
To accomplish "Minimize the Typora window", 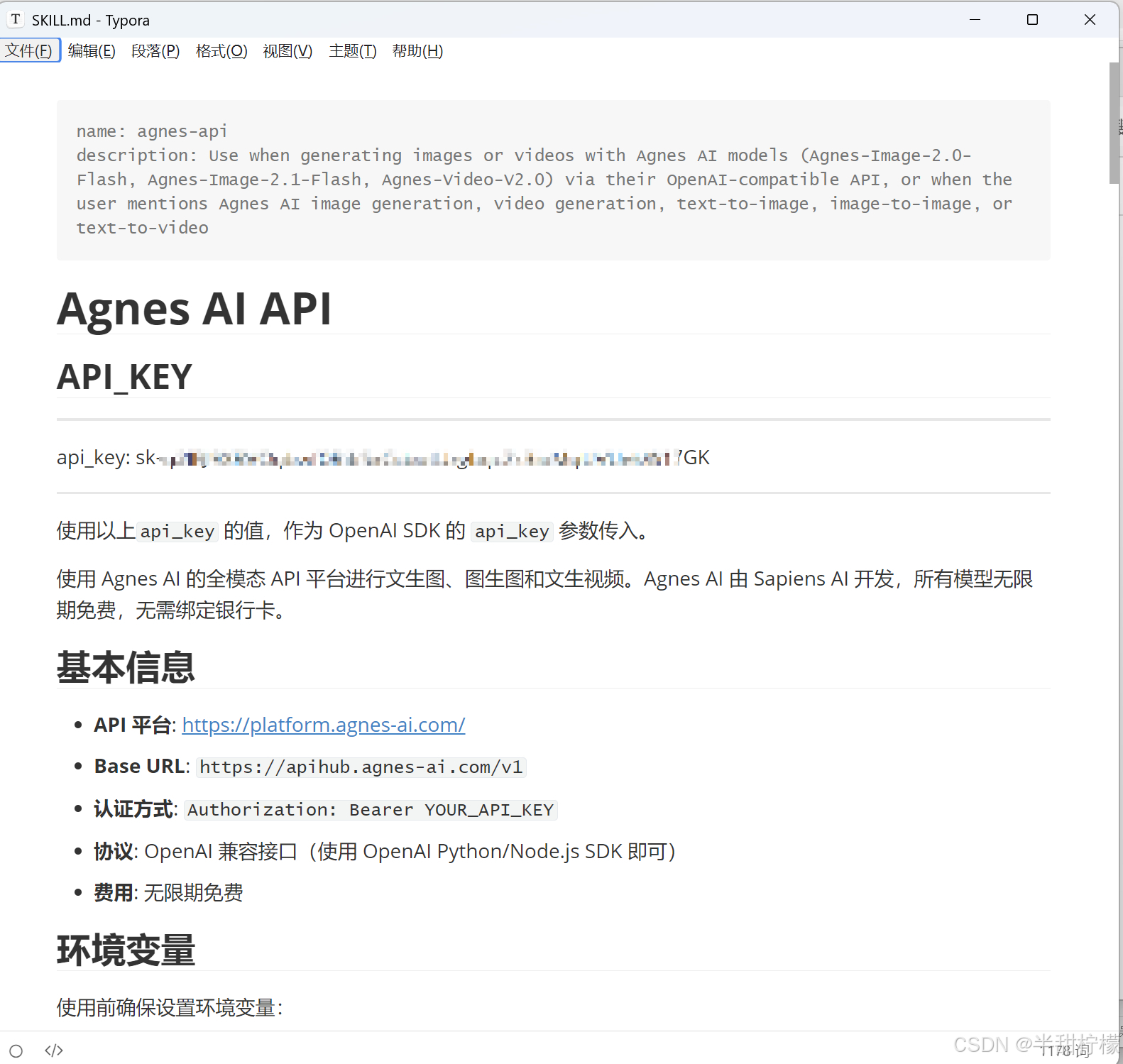I will 975,19.
